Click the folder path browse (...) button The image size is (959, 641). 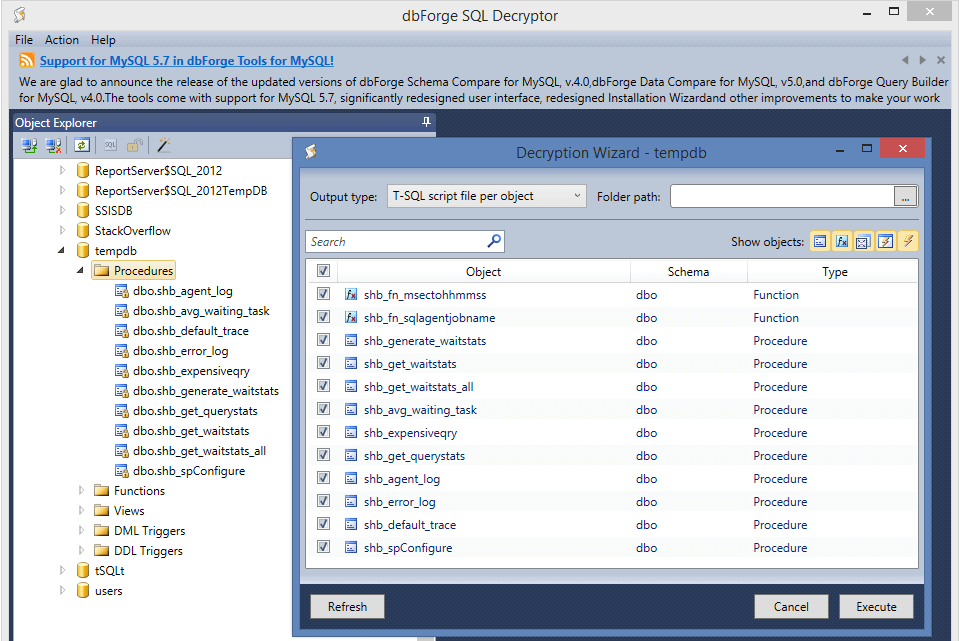pyautogui.click(x=905, y=196)
